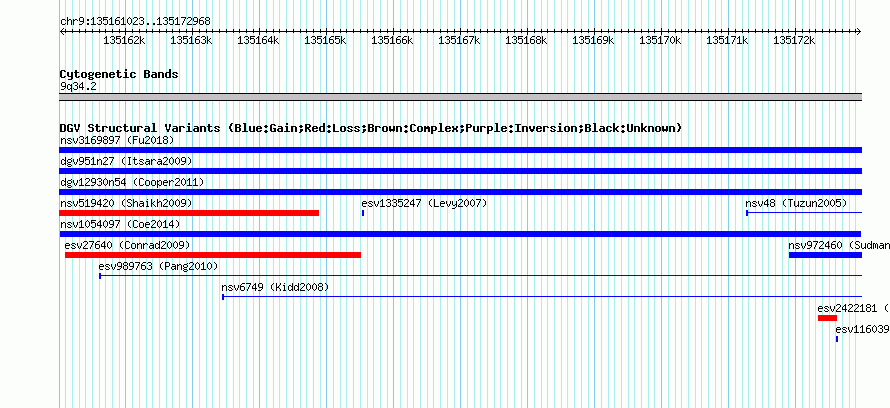This screenshot has height=408, width=890.
Task: Click the red nsv519420 (Shaikh2009) loss bar
Action: tap(189, 213)
